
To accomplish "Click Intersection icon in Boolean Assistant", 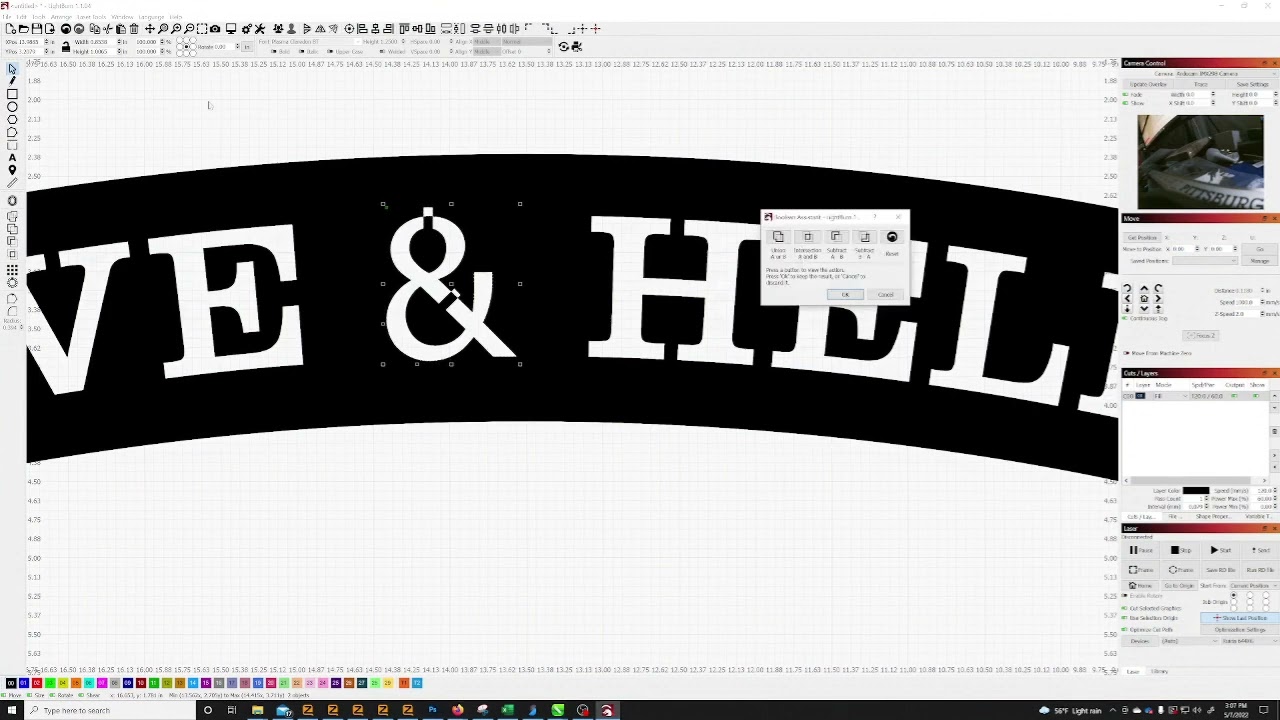I will (x=807, y=237).
